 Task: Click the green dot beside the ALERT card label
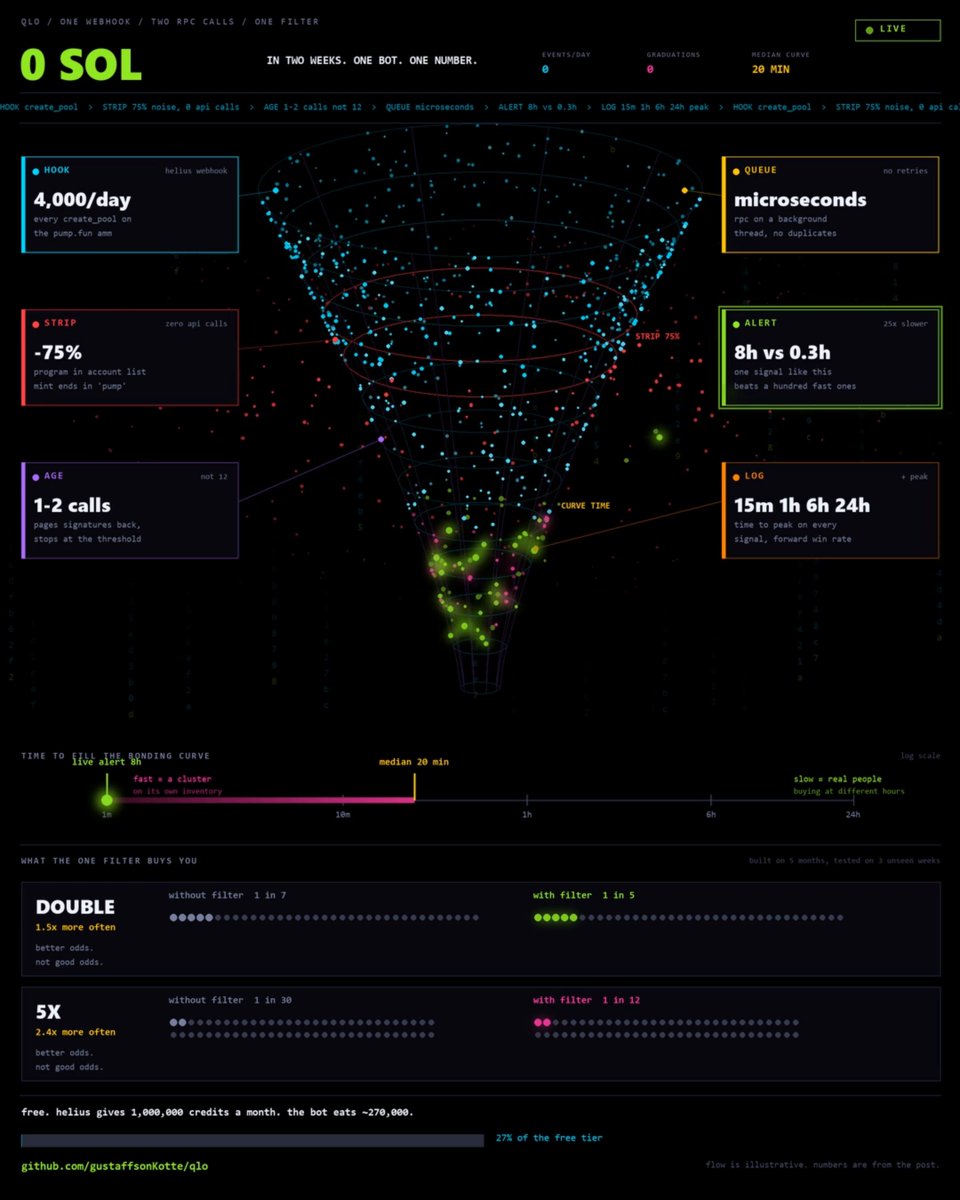tap(736, 324)
